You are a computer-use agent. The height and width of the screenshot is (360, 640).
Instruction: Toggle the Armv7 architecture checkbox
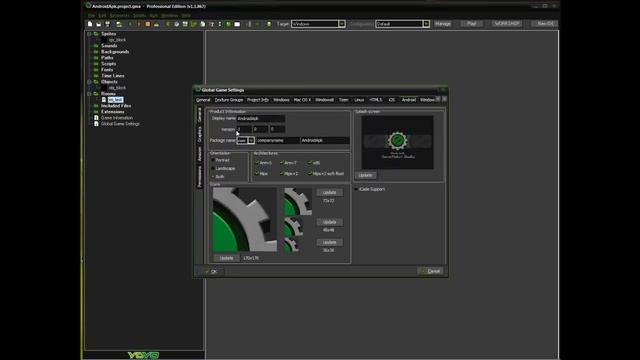(282, 162)
